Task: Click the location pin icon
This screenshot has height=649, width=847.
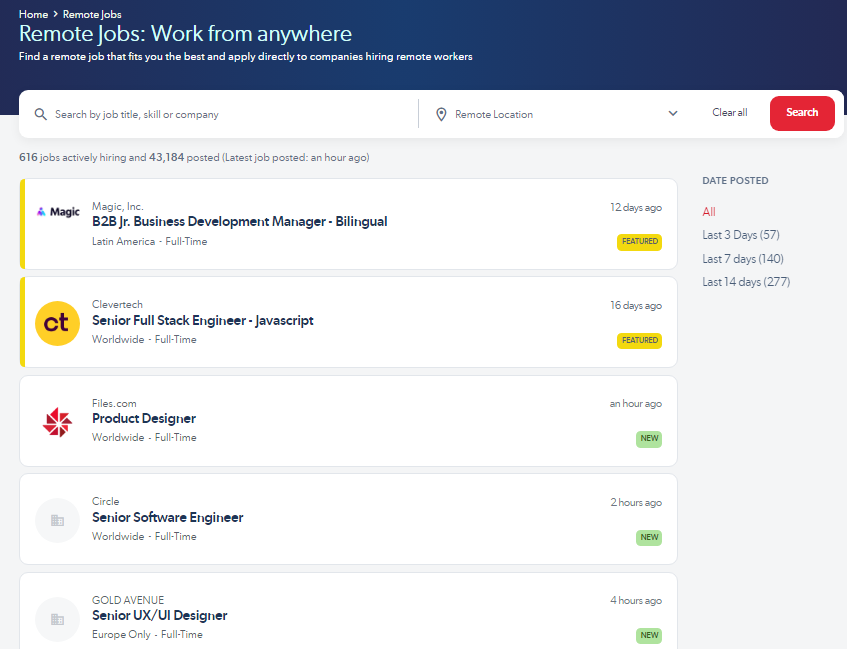Action: pyautogui.click(x=441, y=114)
